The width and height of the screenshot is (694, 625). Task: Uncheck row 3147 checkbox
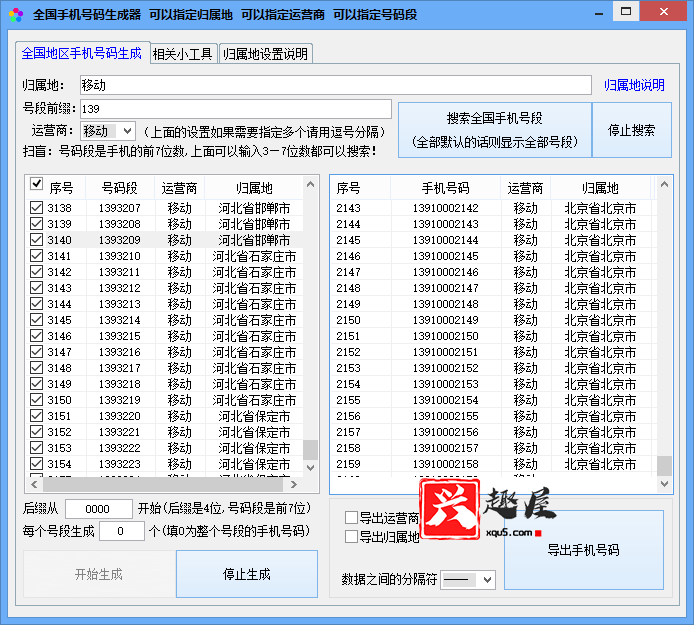(x=36, y=352)
